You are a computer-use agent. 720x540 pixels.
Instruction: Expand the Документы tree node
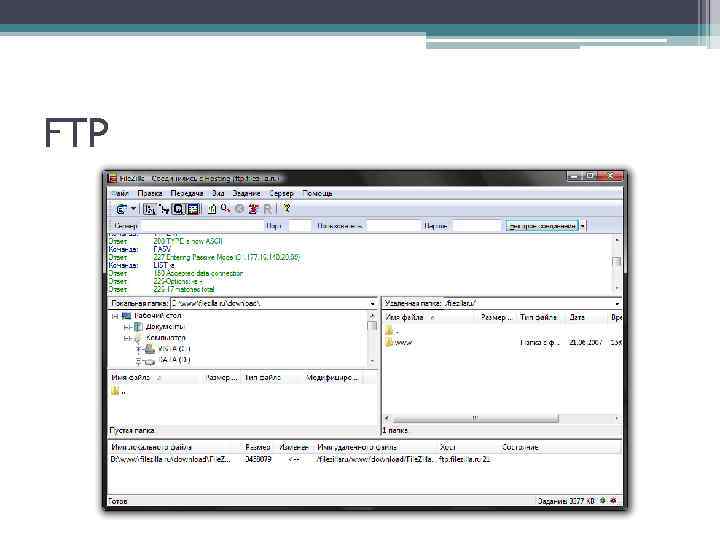click(127, 327)
